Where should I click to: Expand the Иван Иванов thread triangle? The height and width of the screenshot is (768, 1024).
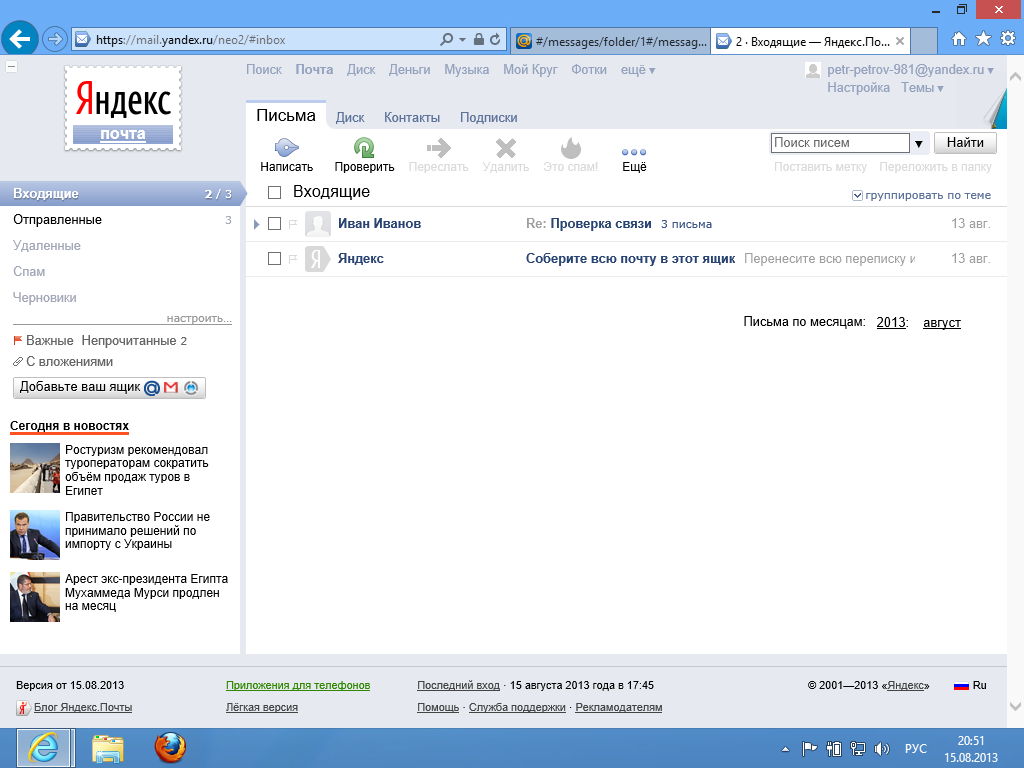[257, 224]
